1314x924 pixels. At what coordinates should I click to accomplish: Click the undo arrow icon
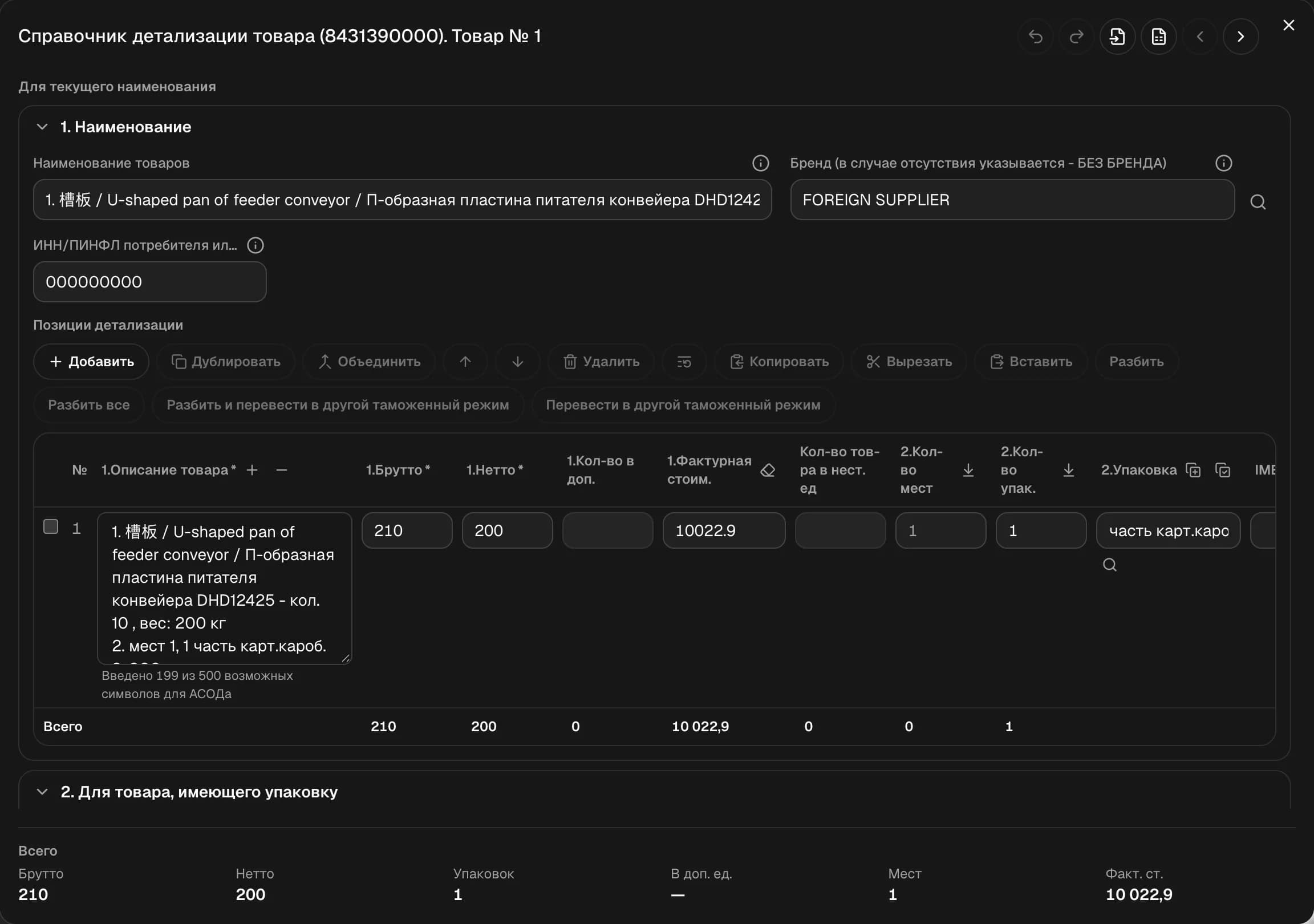(x=1035, y=37)
